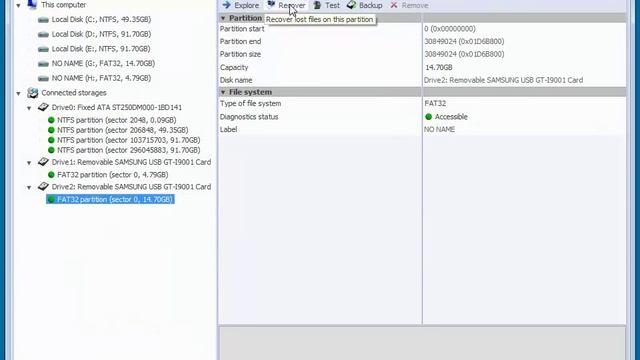Collapse the This computer tree node
The width and height of the screenshot is (640, 360).
pos(18,5)
